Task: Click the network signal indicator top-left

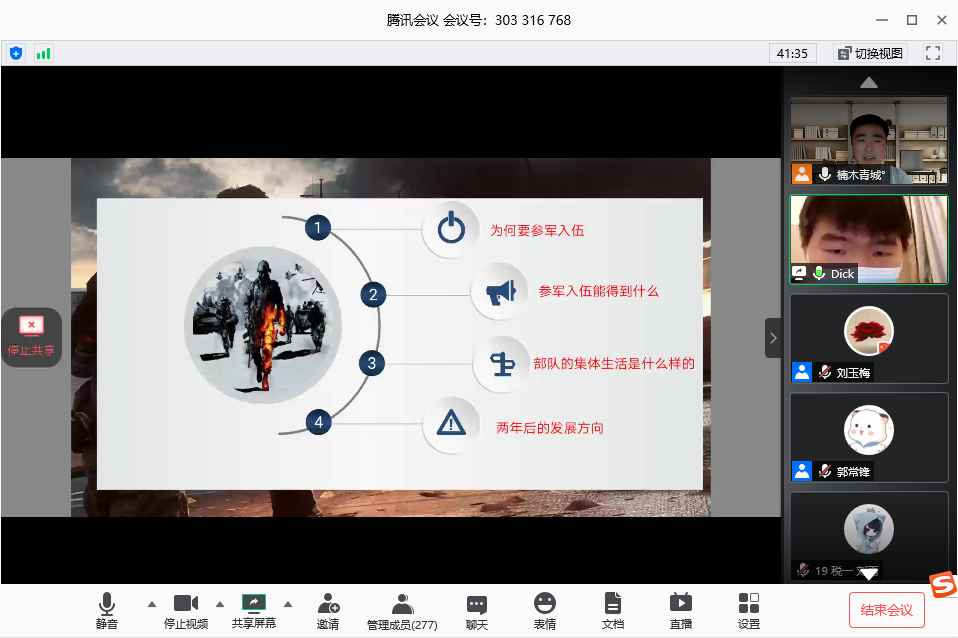Action: tap(43, 52)
